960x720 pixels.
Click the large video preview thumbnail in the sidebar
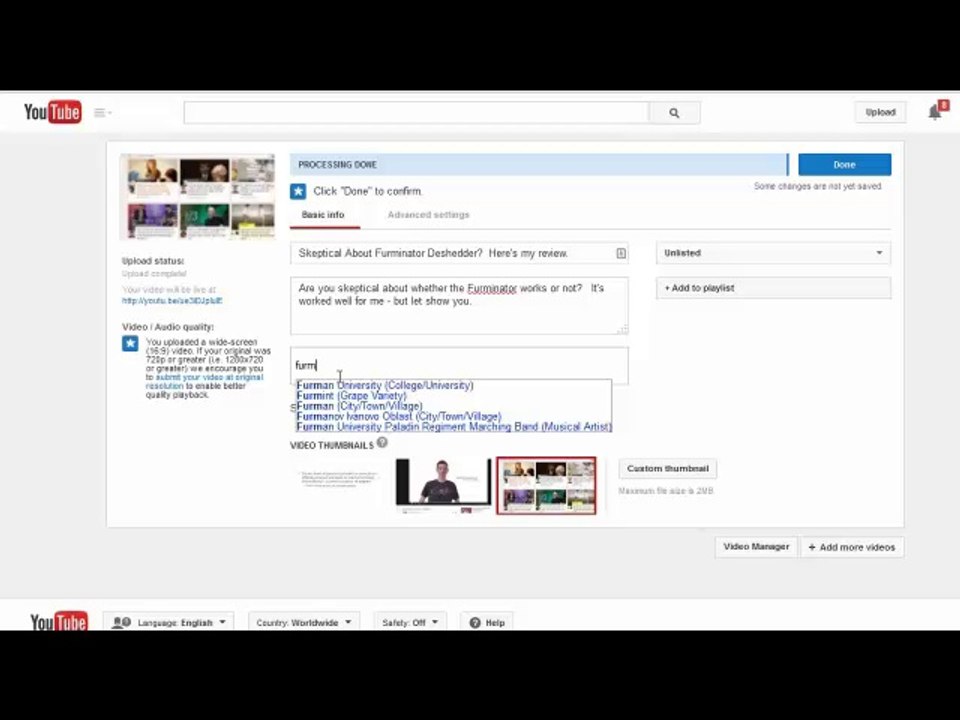(x=198, y=197)
